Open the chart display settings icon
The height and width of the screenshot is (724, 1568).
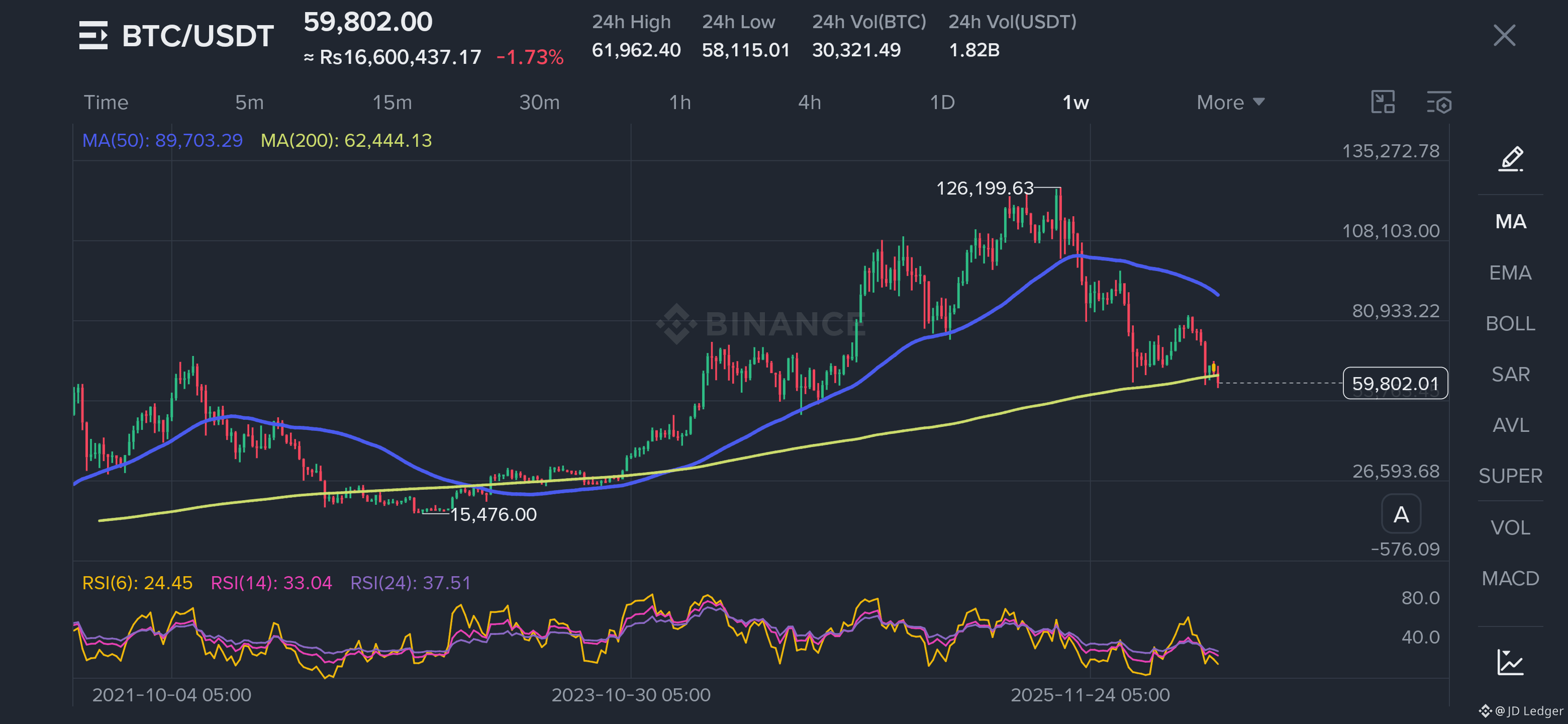point(1439,102)
